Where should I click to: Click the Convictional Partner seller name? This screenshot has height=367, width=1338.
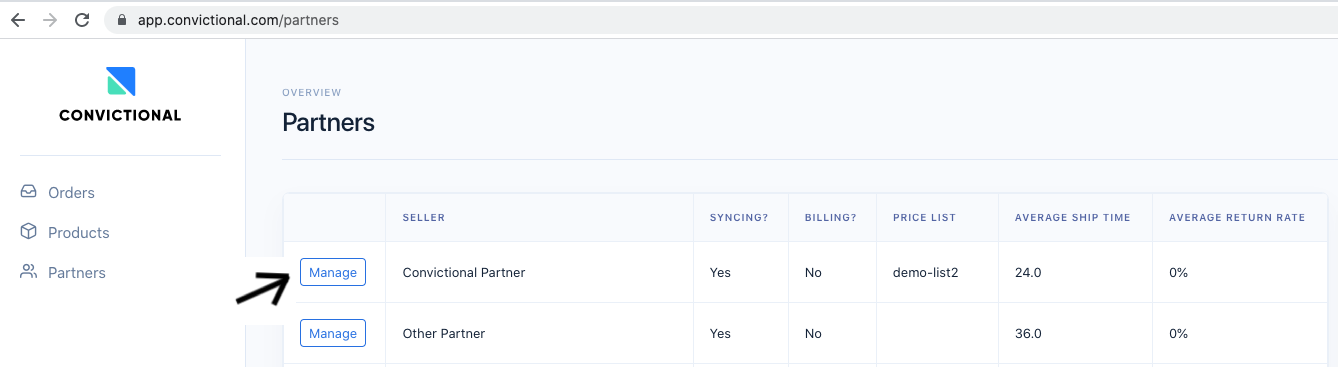(464, 272)
